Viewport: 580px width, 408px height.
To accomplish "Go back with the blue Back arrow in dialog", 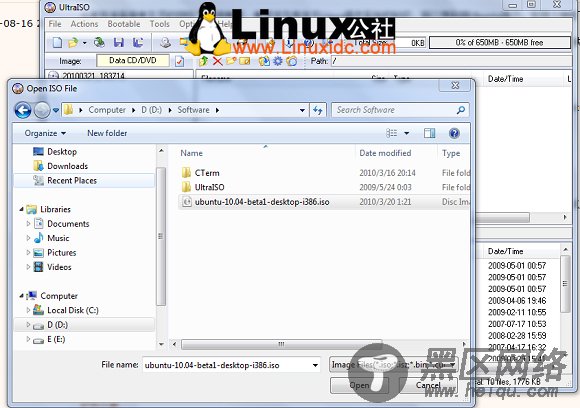I will (x=23, y=110).
